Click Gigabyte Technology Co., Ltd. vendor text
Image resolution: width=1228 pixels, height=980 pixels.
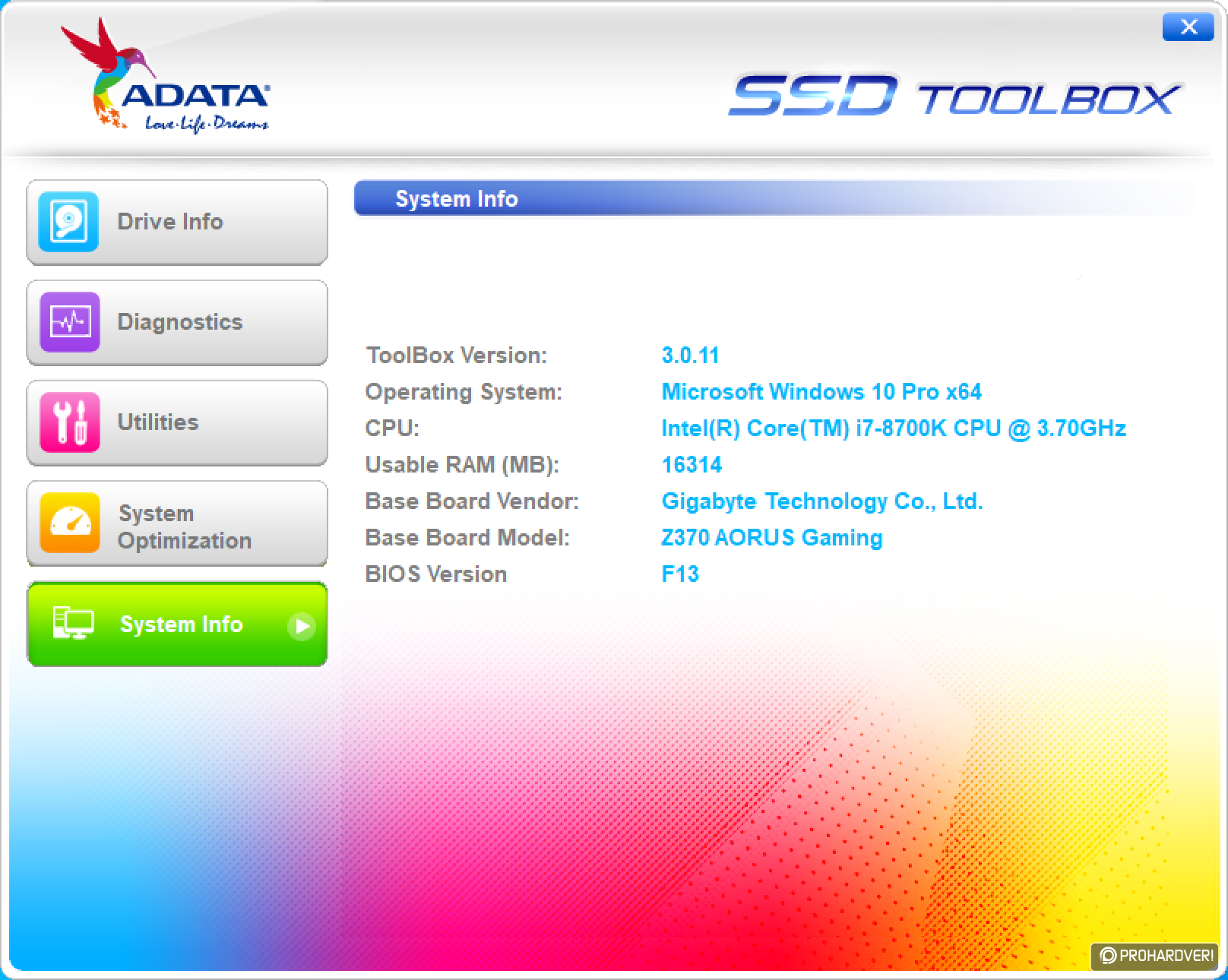[x=822, y=501]
